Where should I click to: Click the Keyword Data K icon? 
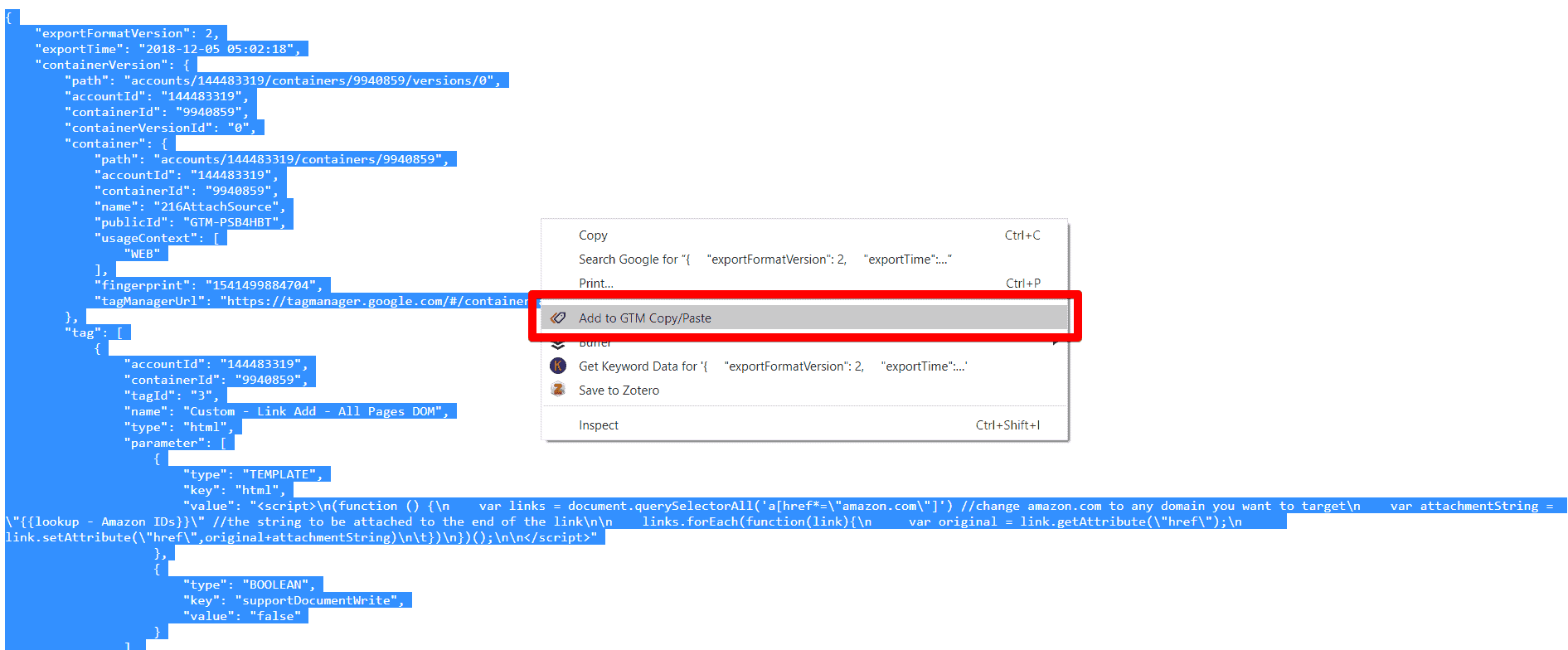pos(558,366)
